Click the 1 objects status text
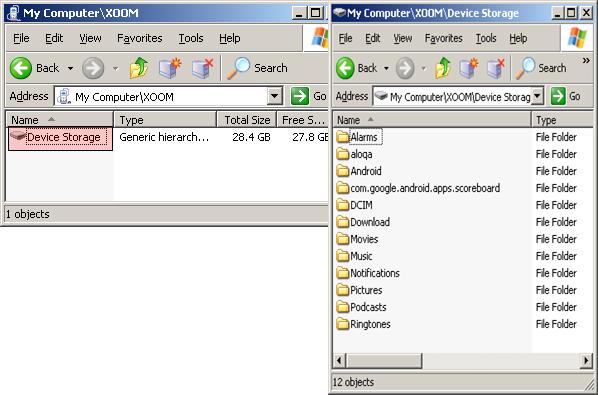 click(x=27, y=214)
